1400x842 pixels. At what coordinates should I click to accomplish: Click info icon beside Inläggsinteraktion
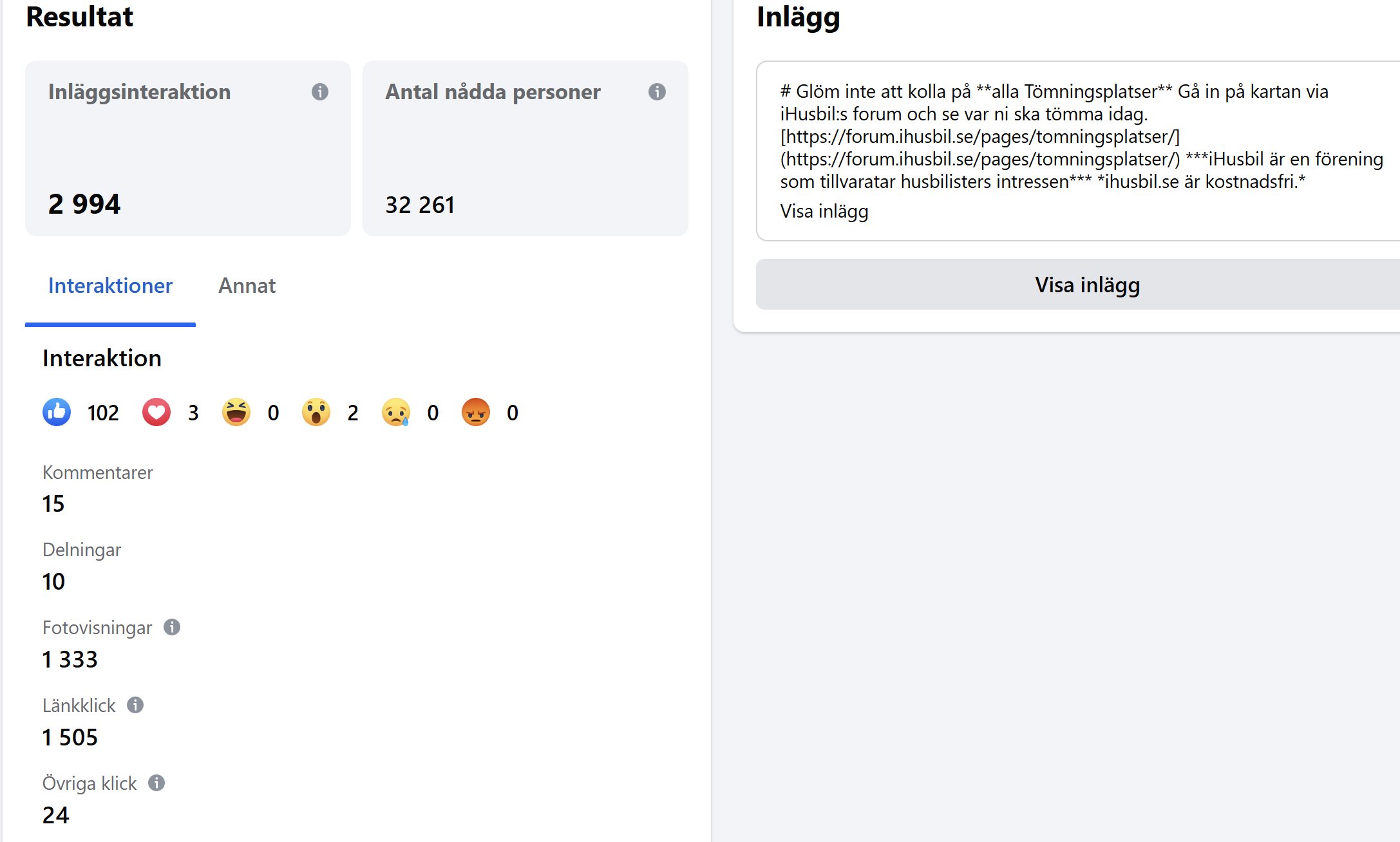coord(320,92)
